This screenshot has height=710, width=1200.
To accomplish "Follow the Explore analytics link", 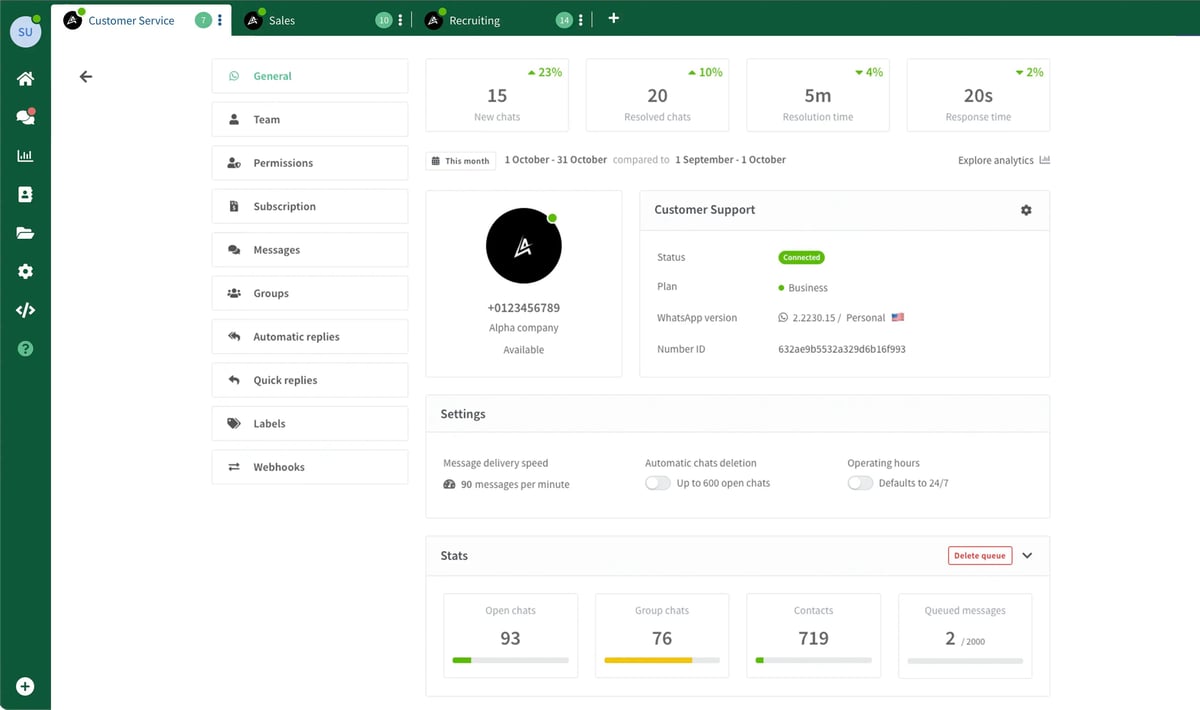I will coord(1004,160).
